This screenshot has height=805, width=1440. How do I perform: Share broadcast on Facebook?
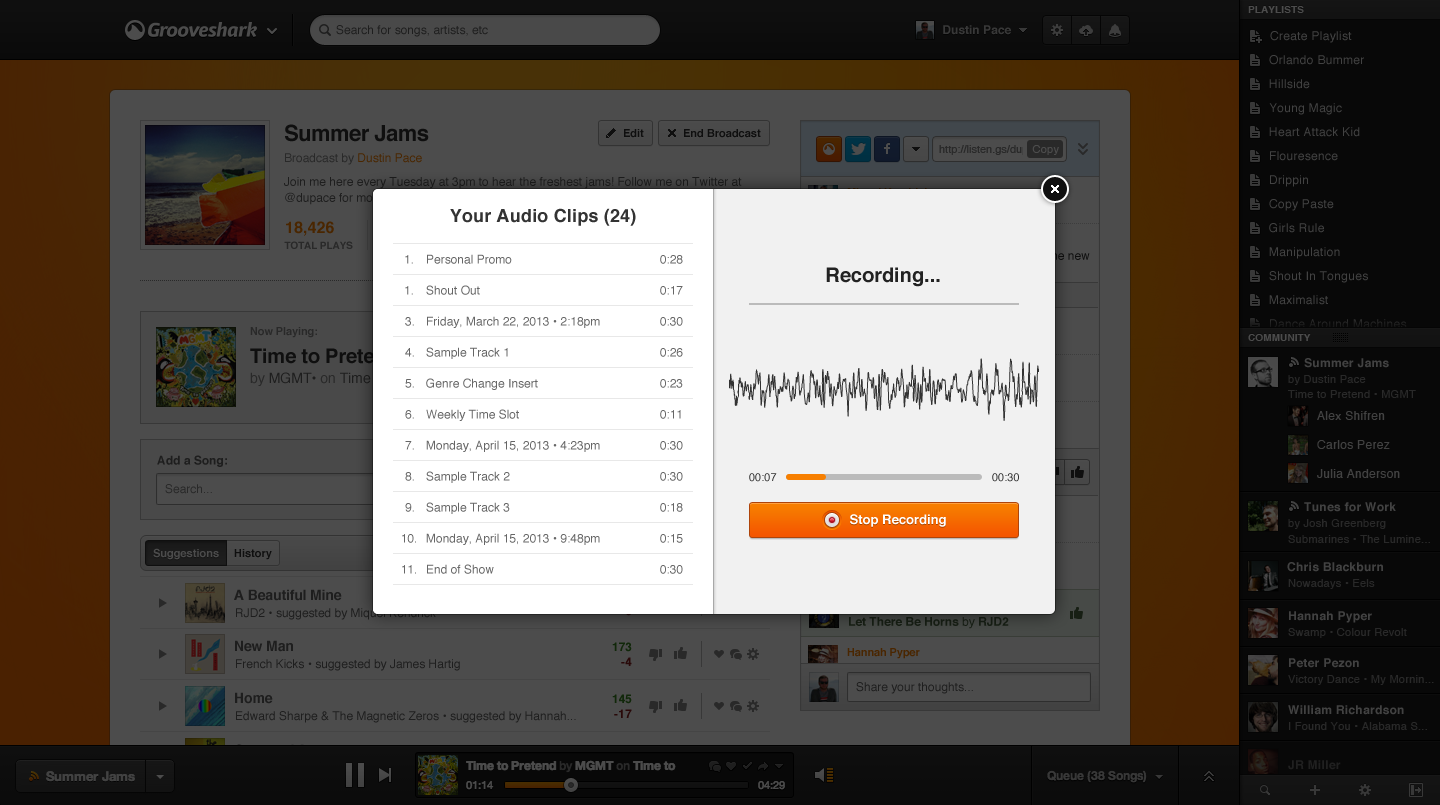tap(886, 149)
